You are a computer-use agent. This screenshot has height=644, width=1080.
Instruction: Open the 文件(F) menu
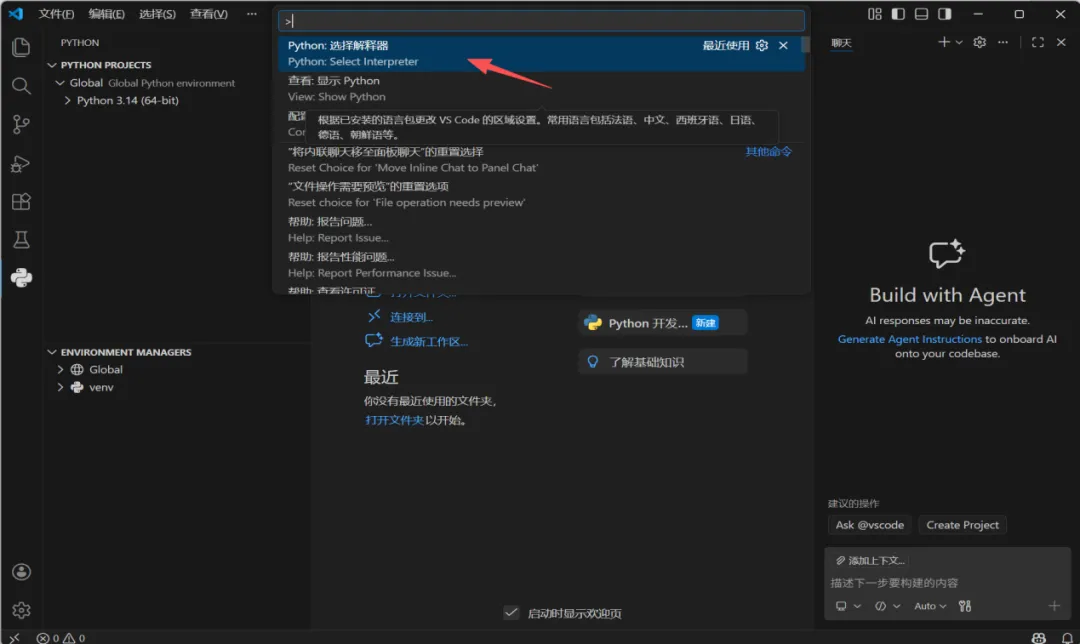pyautogui.click(x=56, y=14)
